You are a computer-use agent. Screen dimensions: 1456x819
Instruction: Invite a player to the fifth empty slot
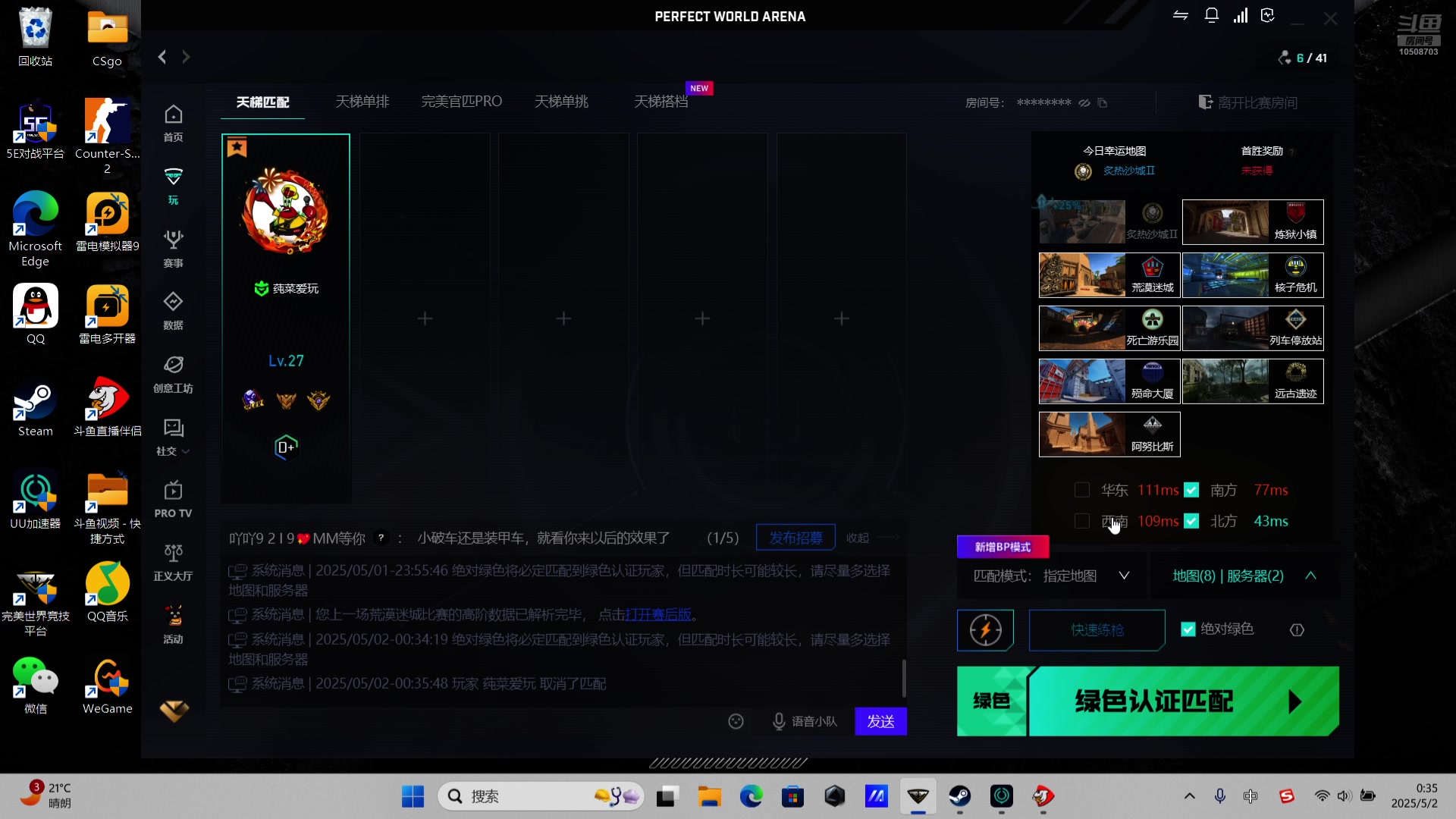tap(841, 318)
